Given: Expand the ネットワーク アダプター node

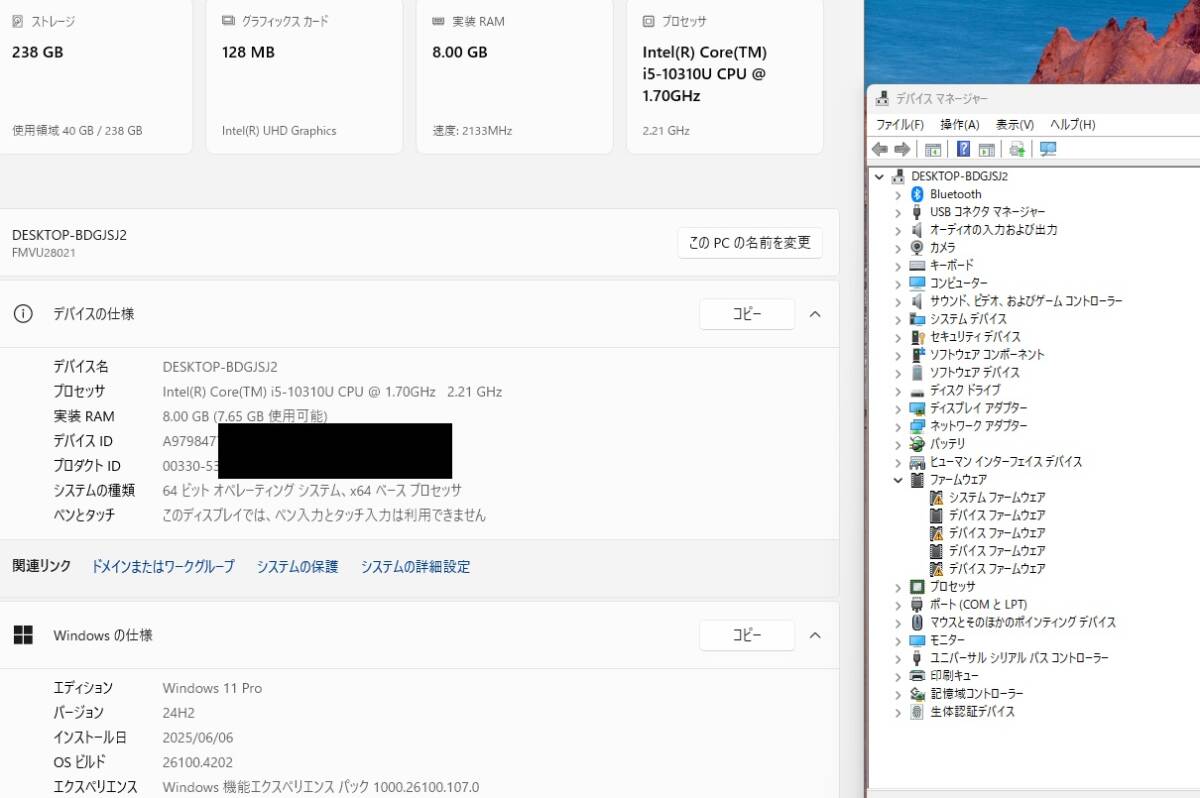Looking at the screenshot, I should (898, 426).
